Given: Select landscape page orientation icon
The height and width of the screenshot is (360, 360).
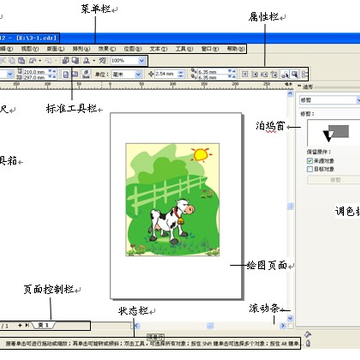Looking at the screenshot, I should pos(75,74).
